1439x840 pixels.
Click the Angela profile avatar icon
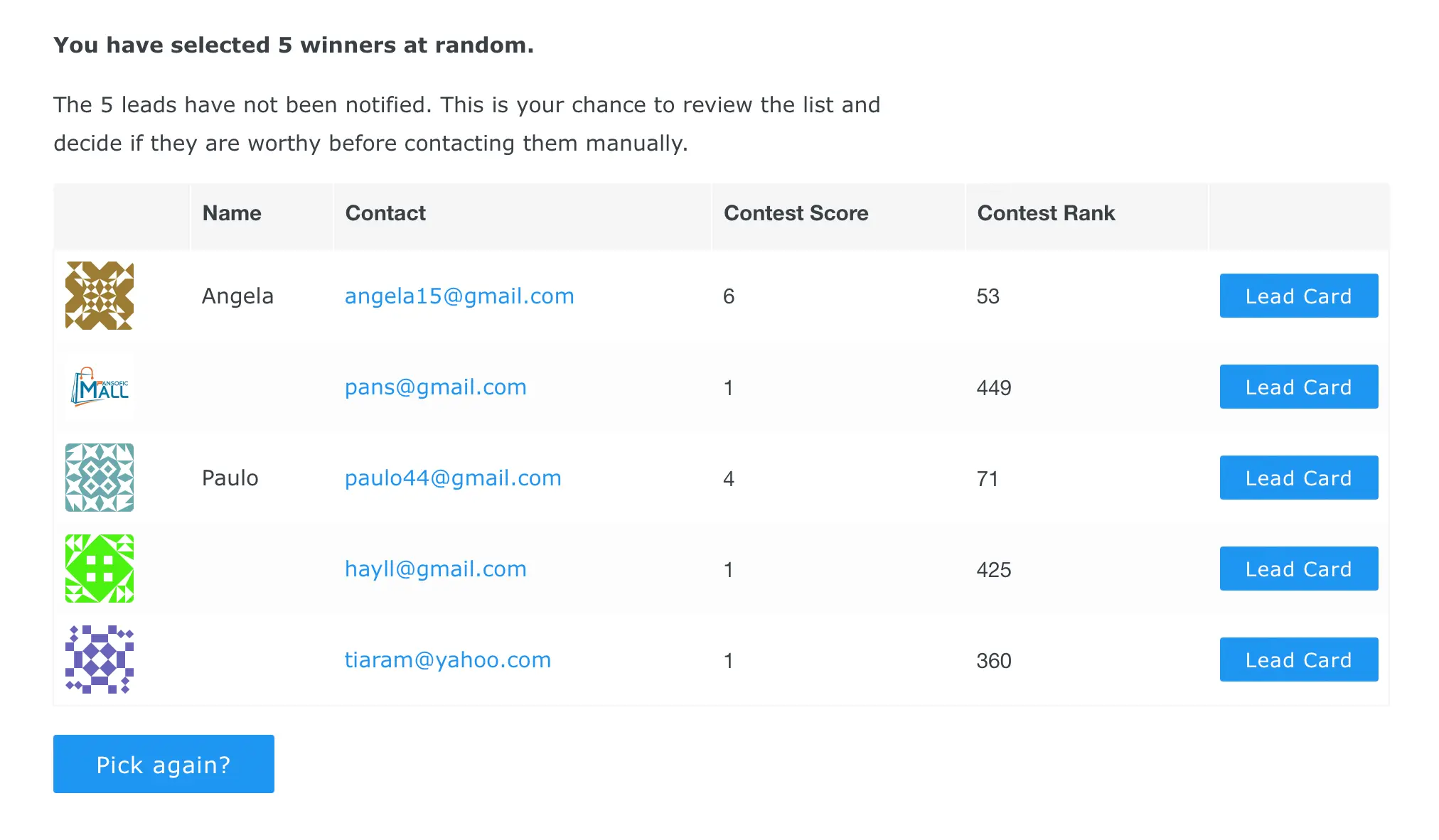point(100,295)
